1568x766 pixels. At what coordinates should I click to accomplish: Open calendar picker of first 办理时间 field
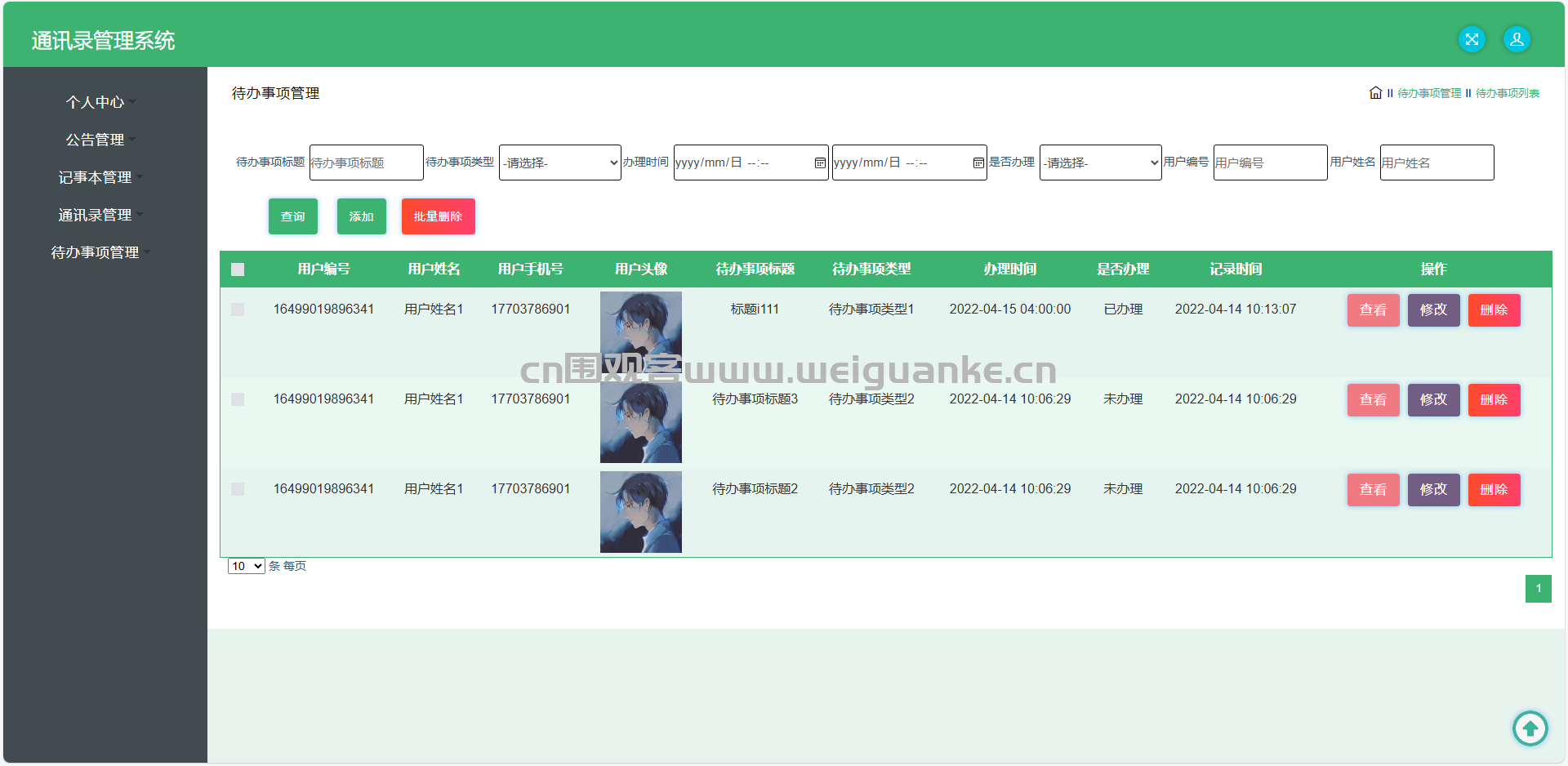[820, 163]
